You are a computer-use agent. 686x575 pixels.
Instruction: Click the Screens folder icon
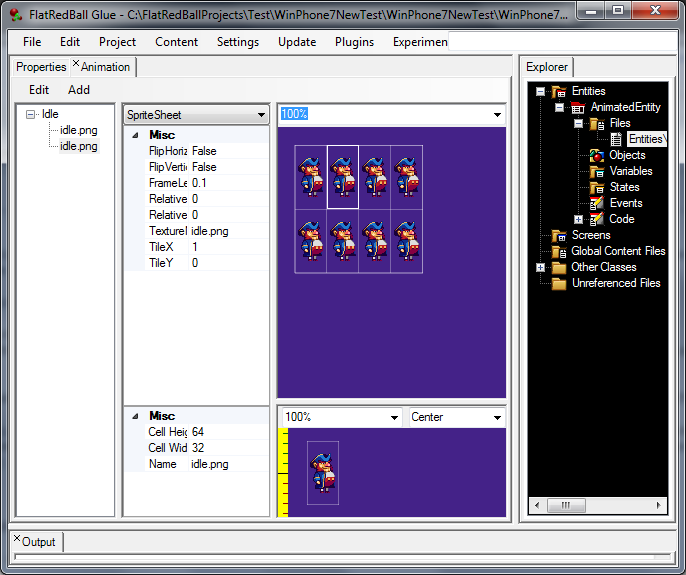pyautogui.click(x=558, y=235)
